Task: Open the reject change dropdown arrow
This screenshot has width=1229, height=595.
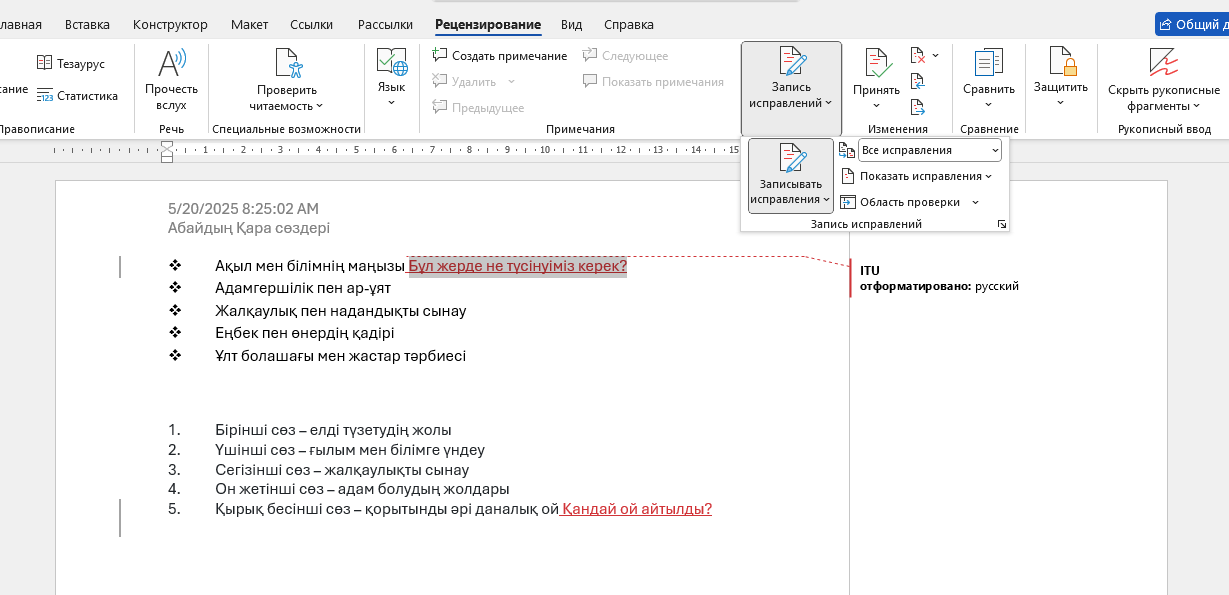Action: pos(936,55)
